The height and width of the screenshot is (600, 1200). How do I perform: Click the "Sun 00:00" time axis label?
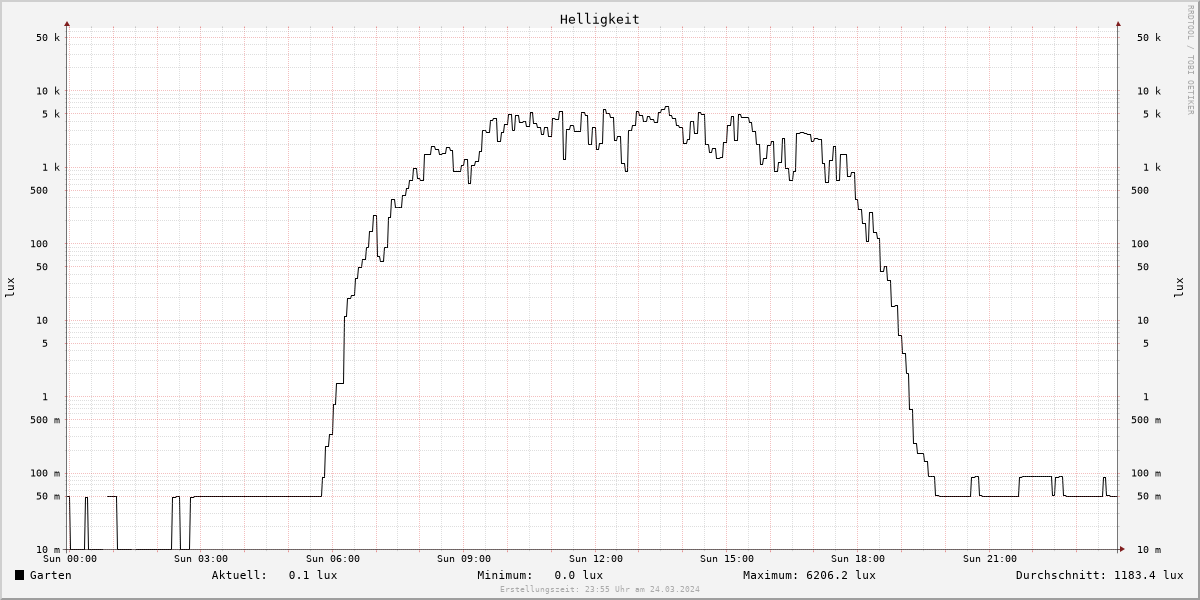[70, 559]
